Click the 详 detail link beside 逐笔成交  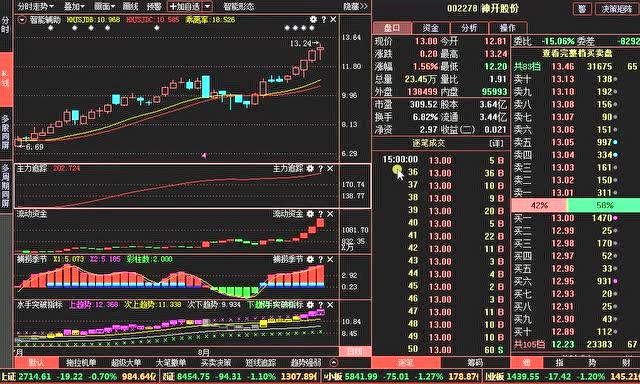pos(496,144)
